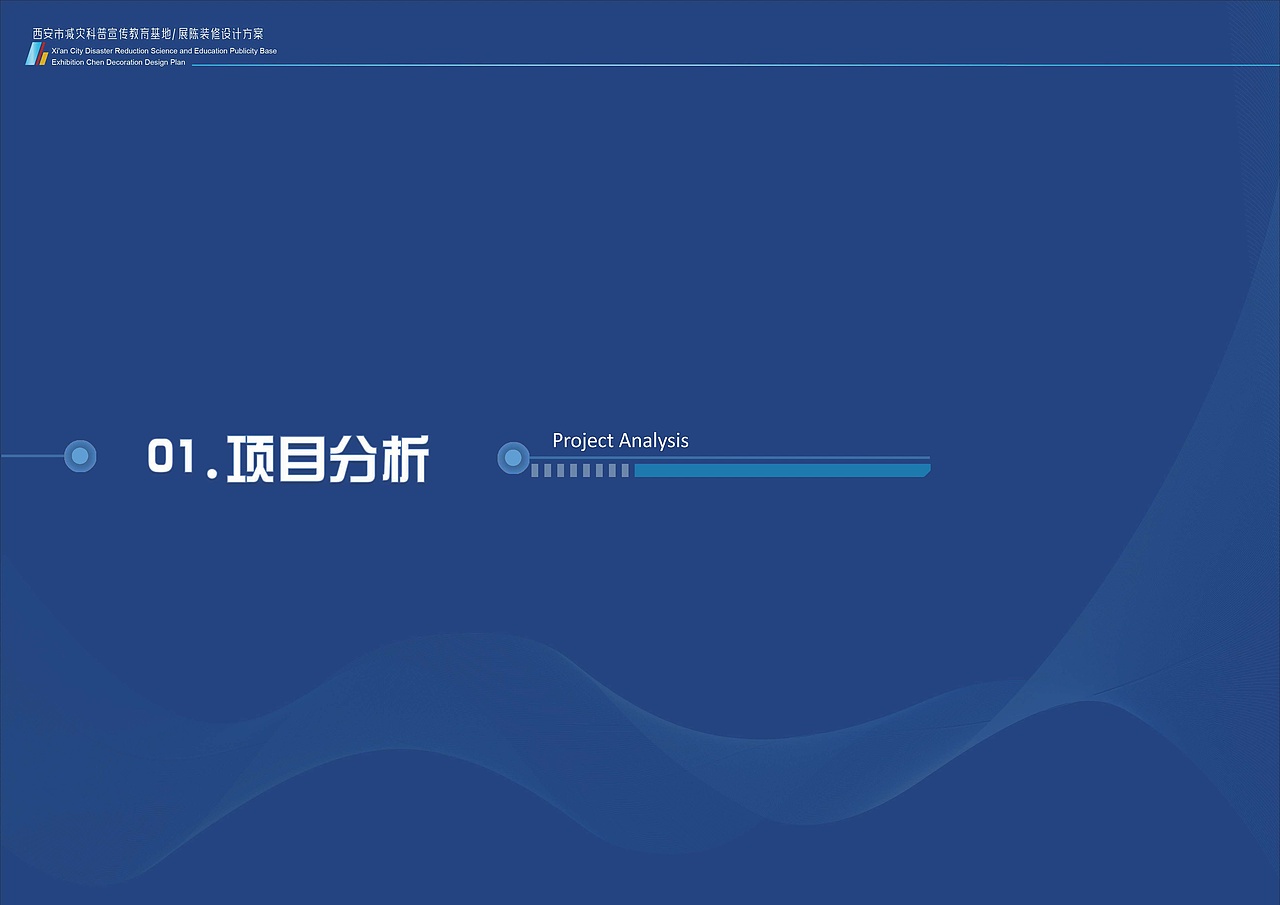Viewport: 1280px width, 905px height.
Task: Click the circular bullet next to Project Analysis
Action: 513,458
